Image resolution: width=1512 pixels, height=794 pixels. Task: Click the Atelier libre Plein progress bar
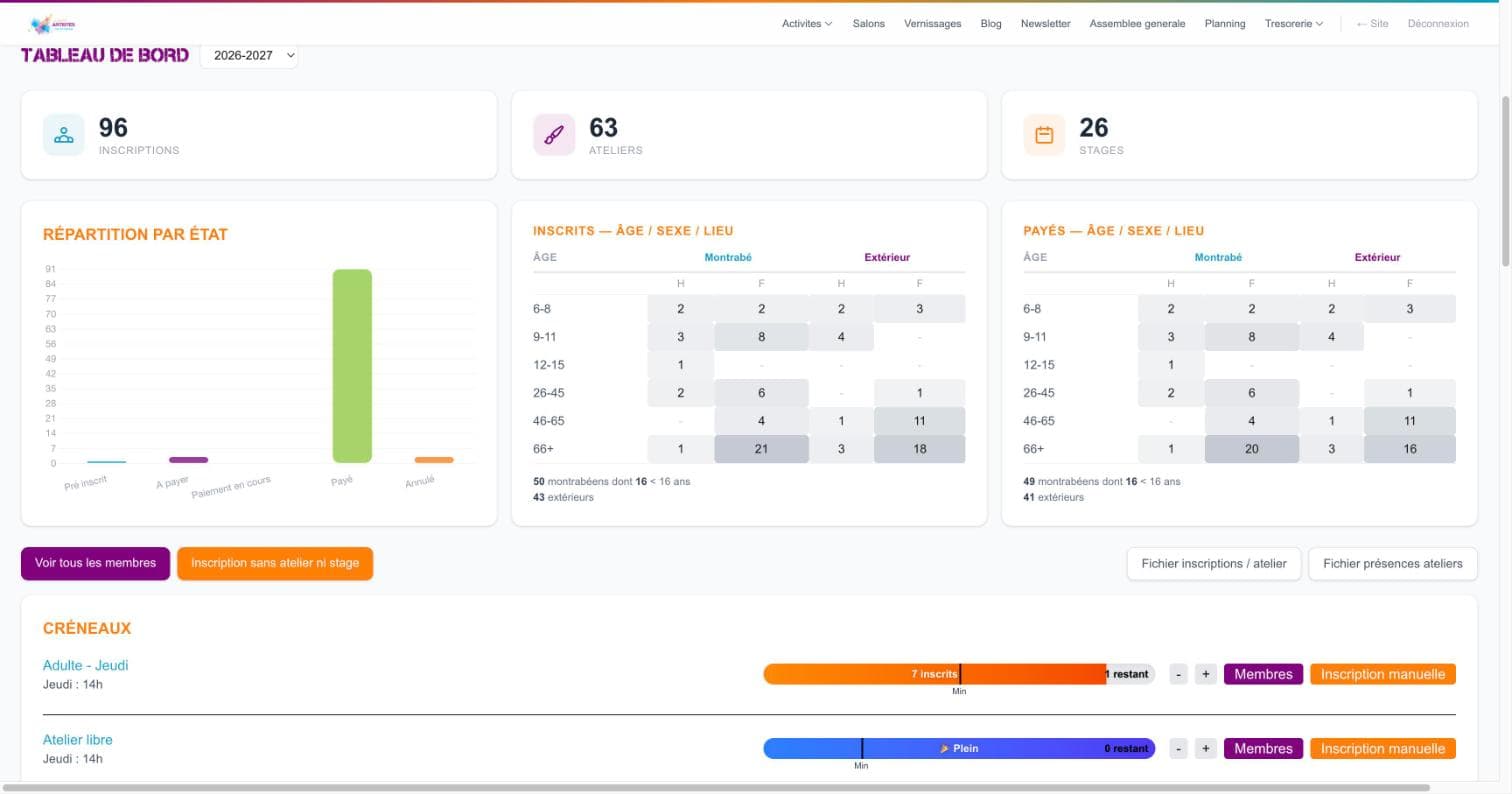pyautogui.click(x=959, y=748)
